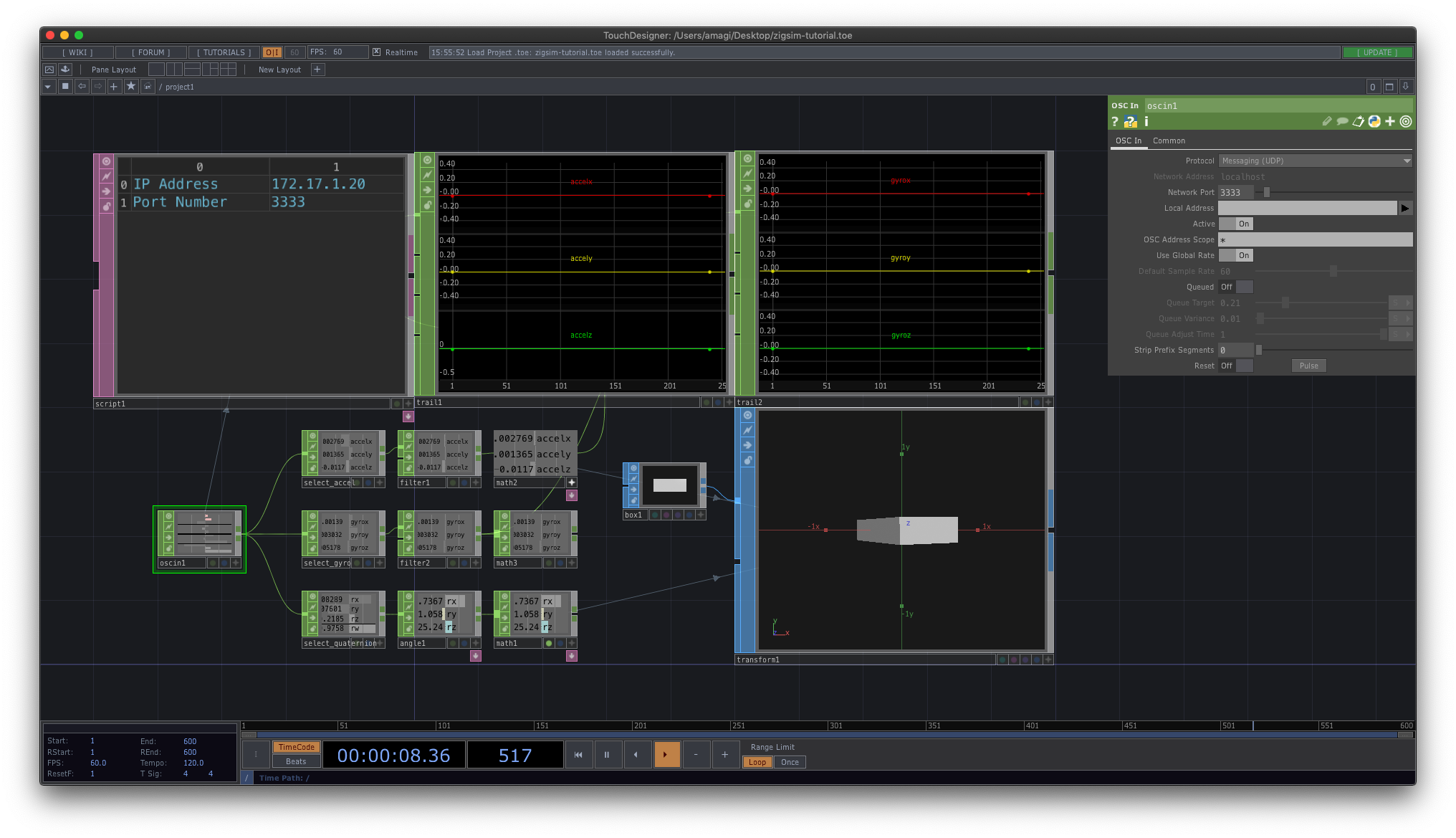Toggle the Active On switch
This screenshot has height=838, width=1456.
pyautogui.click(x=1236, y=224)
